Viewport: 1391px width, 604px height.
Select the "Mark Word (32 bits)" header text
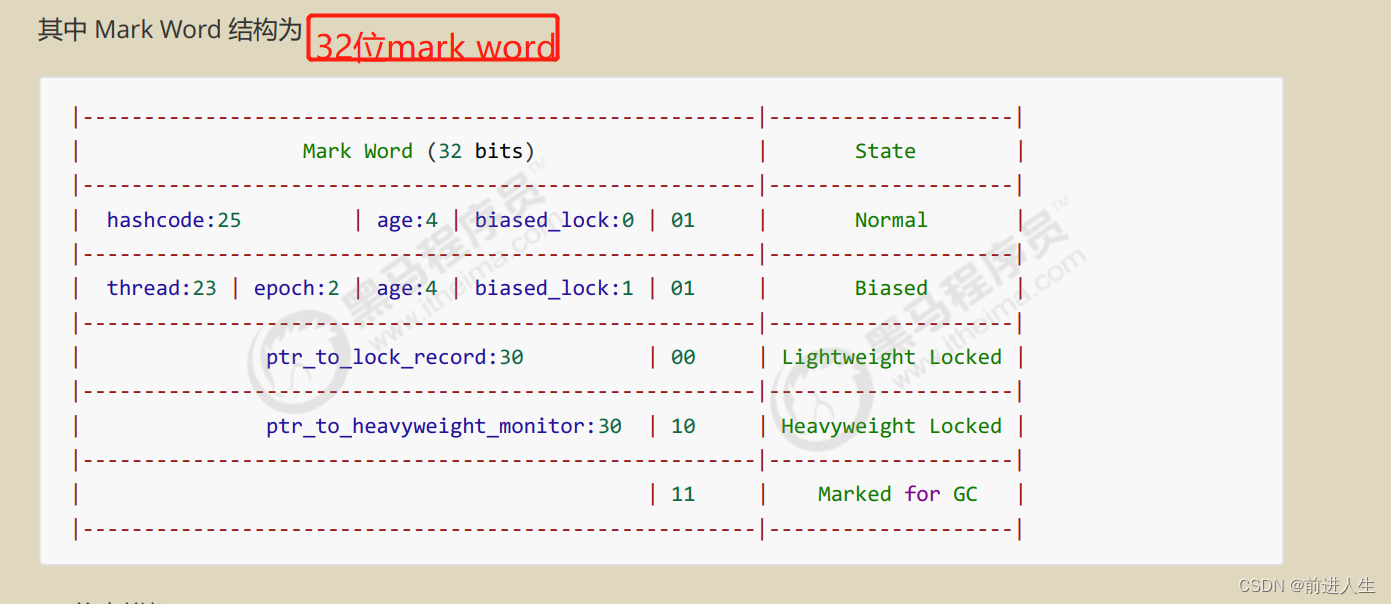(x=418, y=152)
